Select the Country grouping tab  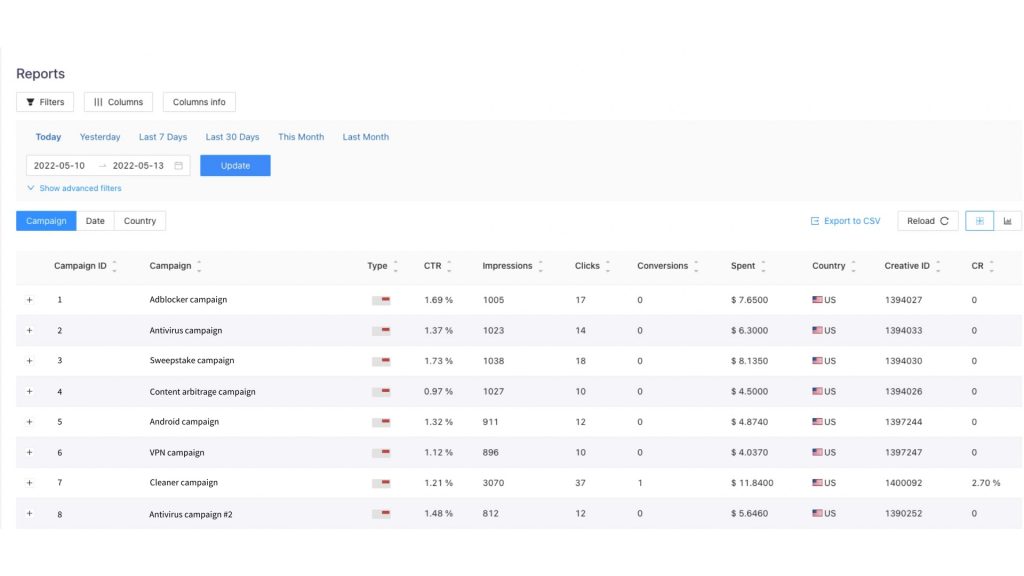[x=140, y=221]
